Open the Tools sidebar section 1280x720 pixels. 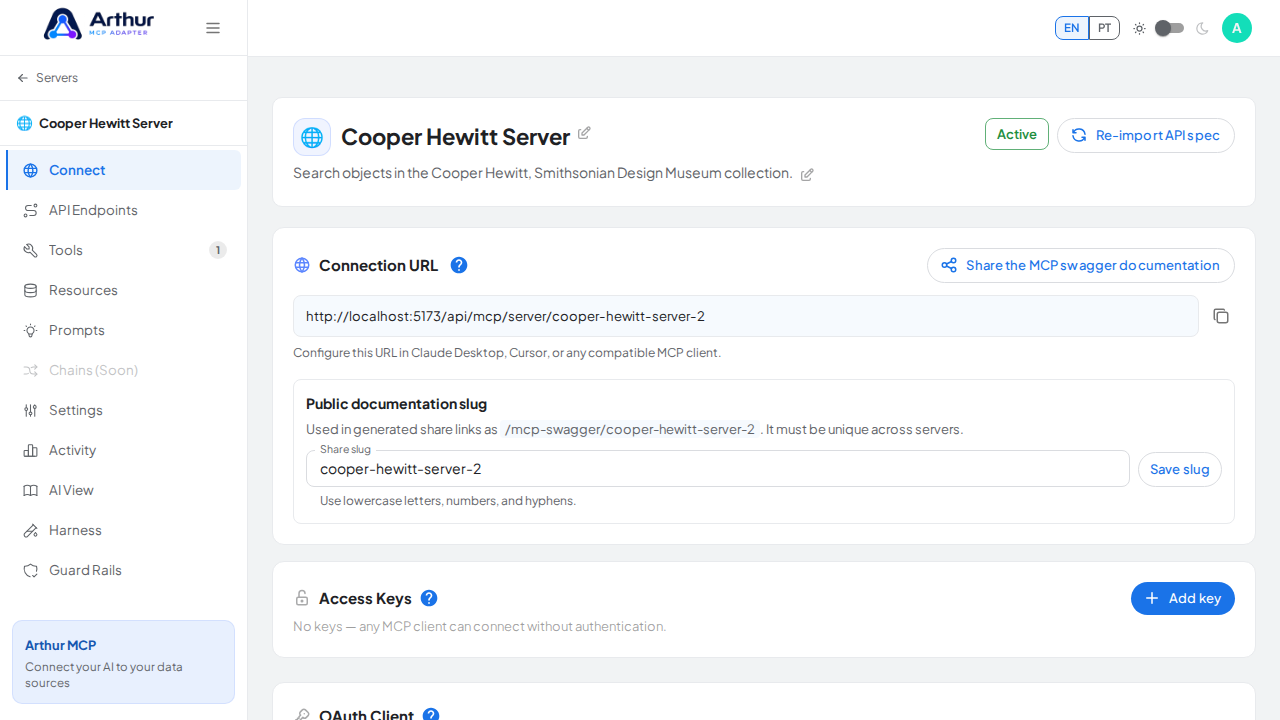click(124, 250)
